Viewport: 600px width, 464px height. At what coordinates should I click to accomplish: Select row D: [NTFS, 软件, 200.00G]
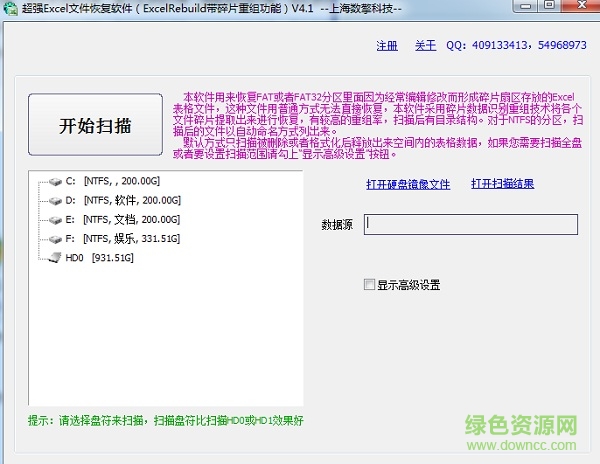point(123,200)
